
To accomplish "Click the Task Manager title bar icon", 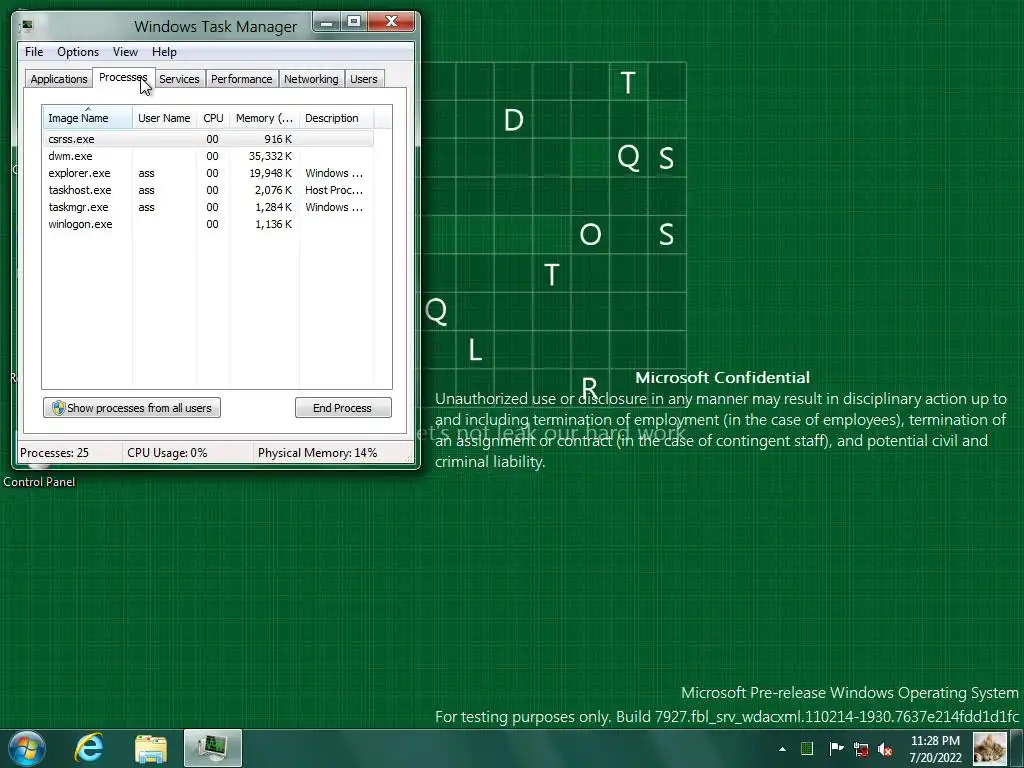I will (27, 26).
